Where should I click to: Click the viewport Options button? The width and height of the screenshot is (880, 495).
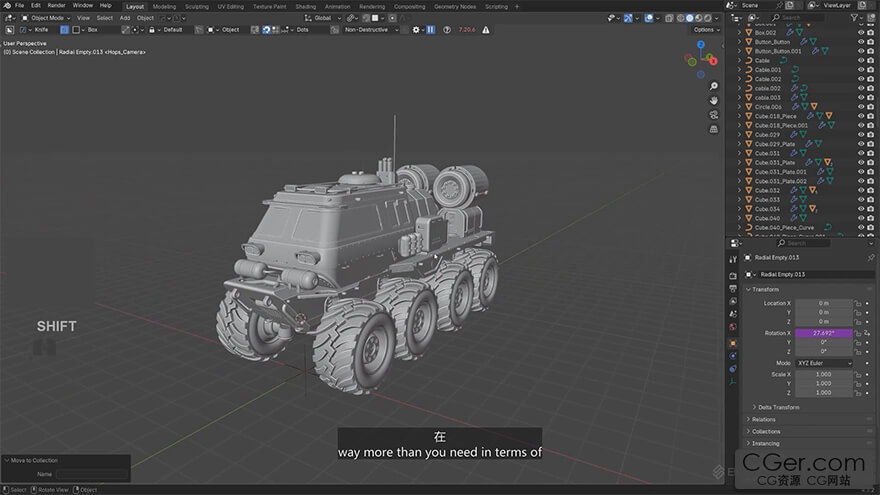click(705, 30)
